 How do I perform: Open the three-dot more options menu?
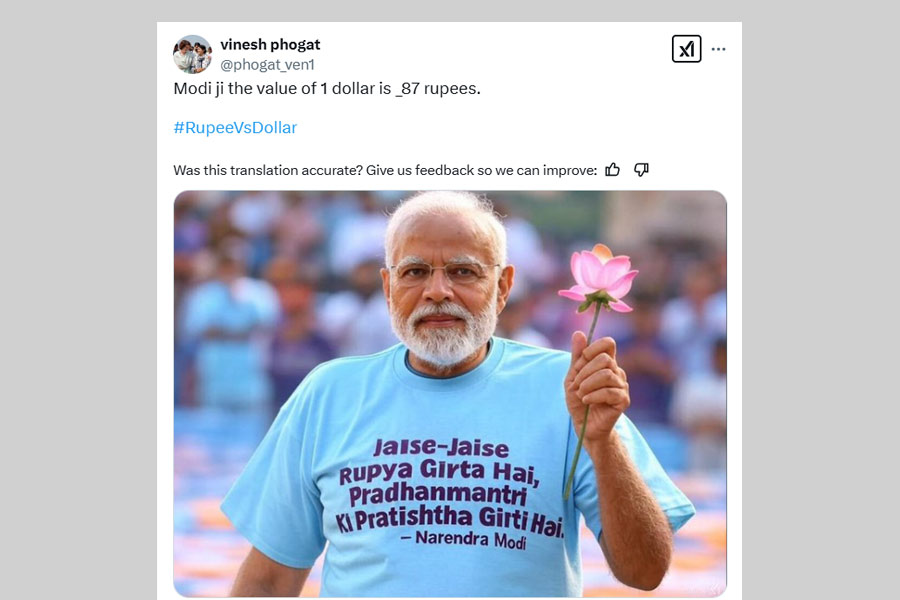pyautogui.click(x=718, y=49)
